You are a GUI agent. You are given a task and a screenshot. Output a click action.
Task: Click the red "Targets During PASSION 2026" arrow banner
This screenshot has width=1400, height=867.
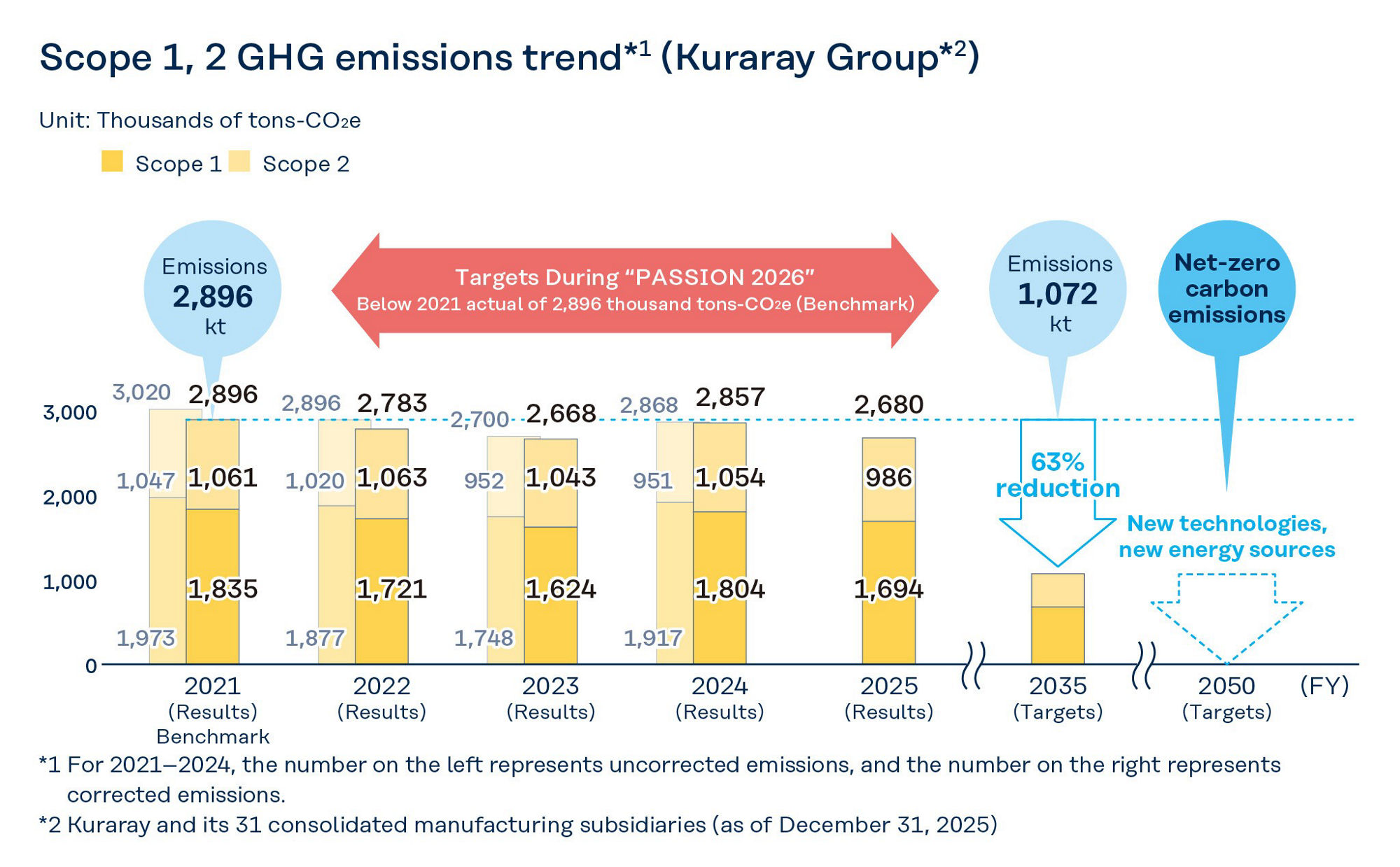tap(635, 290)
